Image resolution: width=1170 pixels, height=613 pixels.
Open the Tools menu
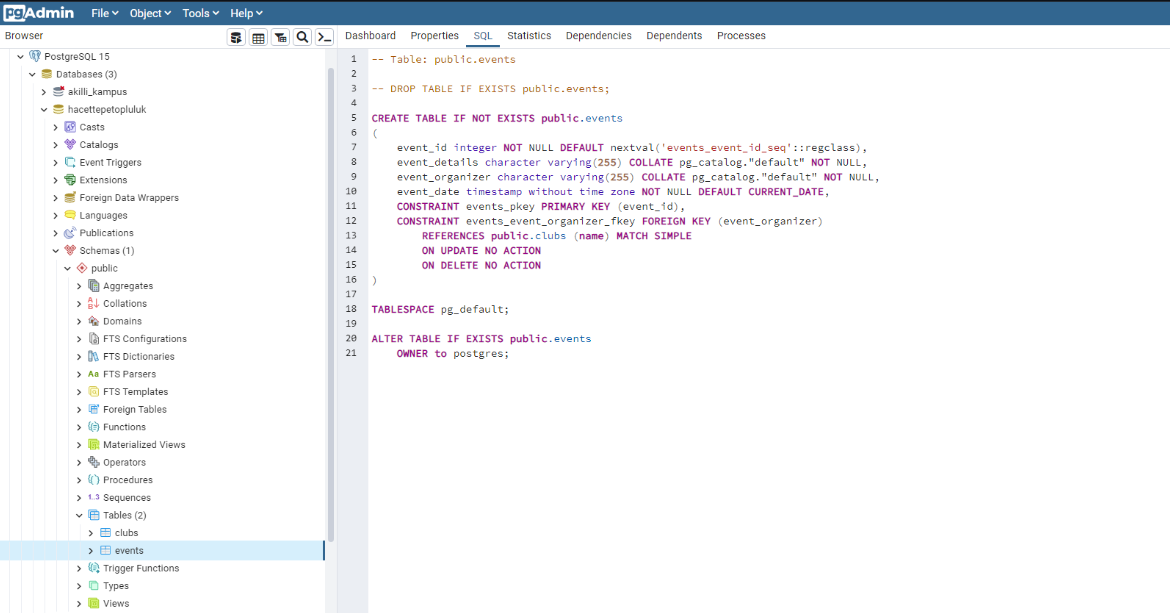tap(199, 12)
